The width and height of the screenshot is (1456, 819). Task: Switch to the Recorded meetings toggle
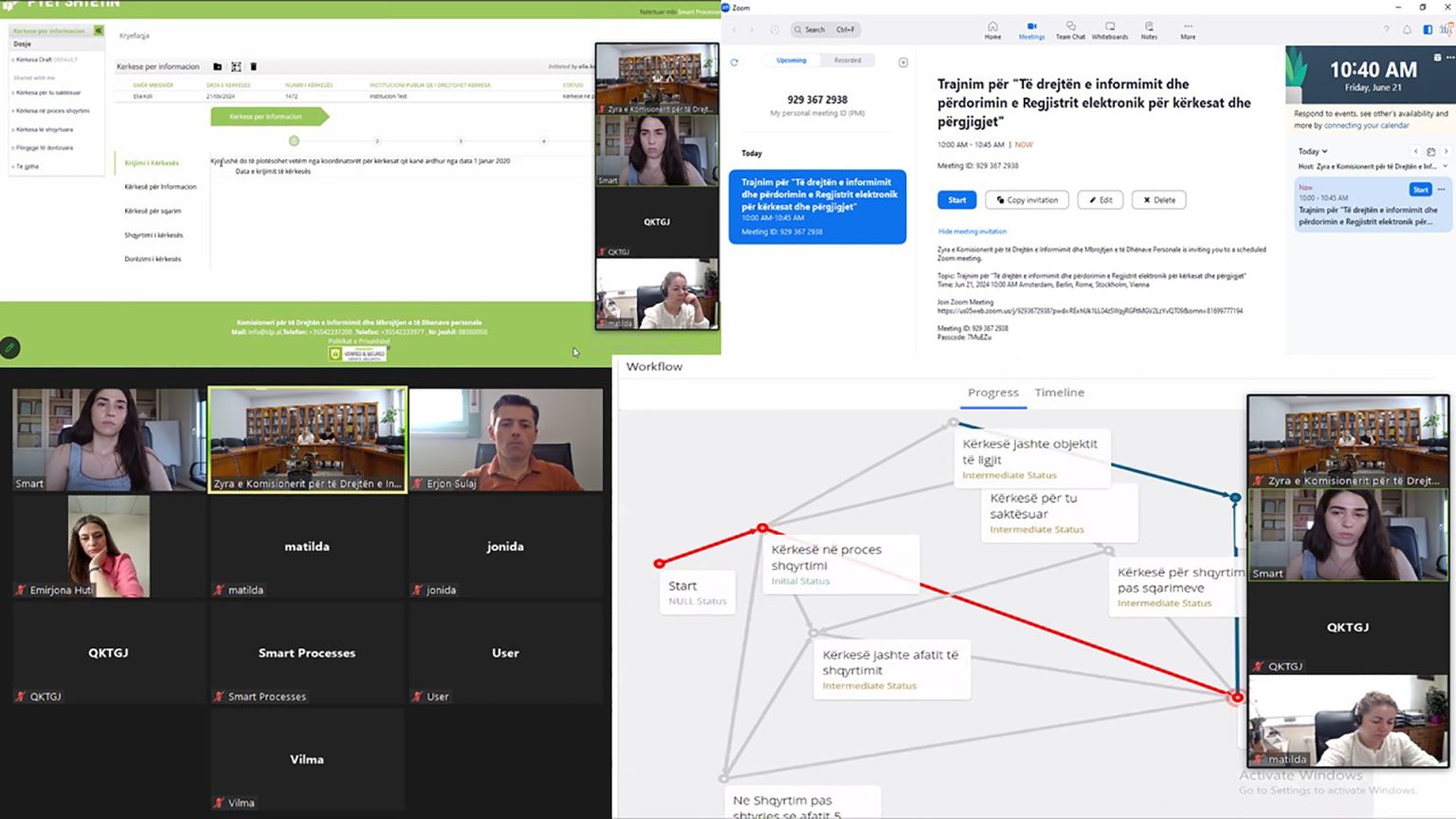pos(847,61)
